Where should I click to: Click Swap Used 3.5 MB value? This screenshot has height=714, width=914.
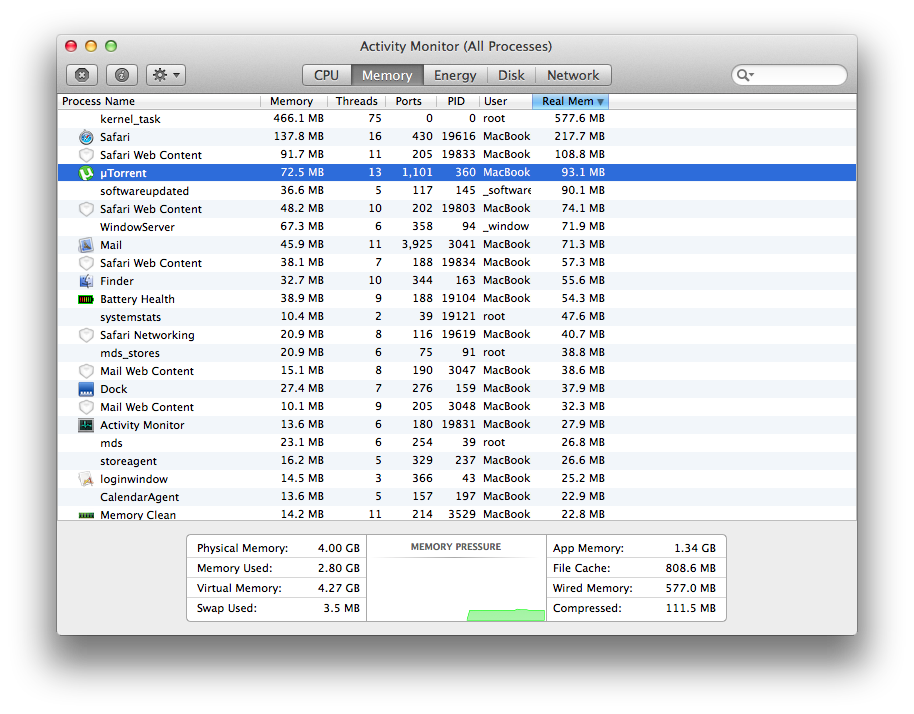pyautogui.click(x=342, y=608)
